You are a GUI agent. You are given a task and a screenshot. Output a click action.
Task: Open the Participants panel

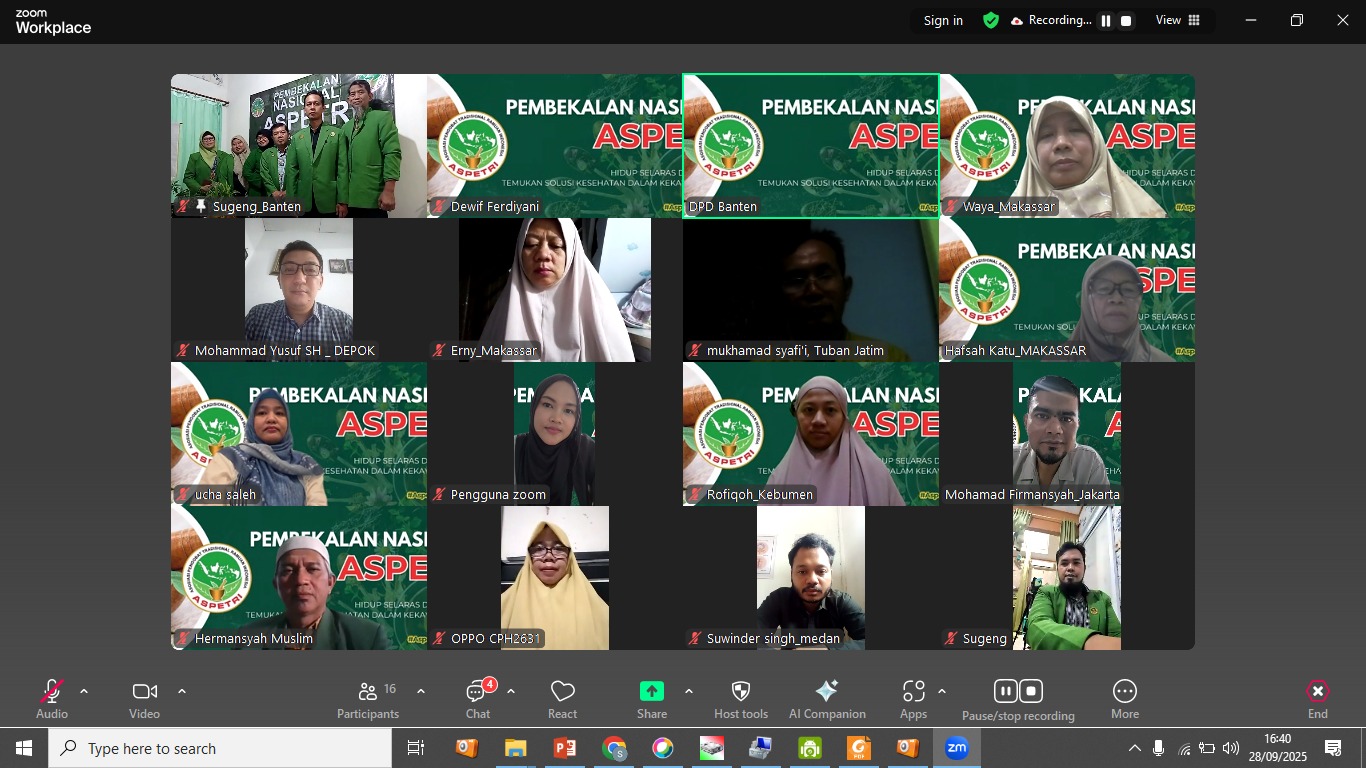[368, 698]
